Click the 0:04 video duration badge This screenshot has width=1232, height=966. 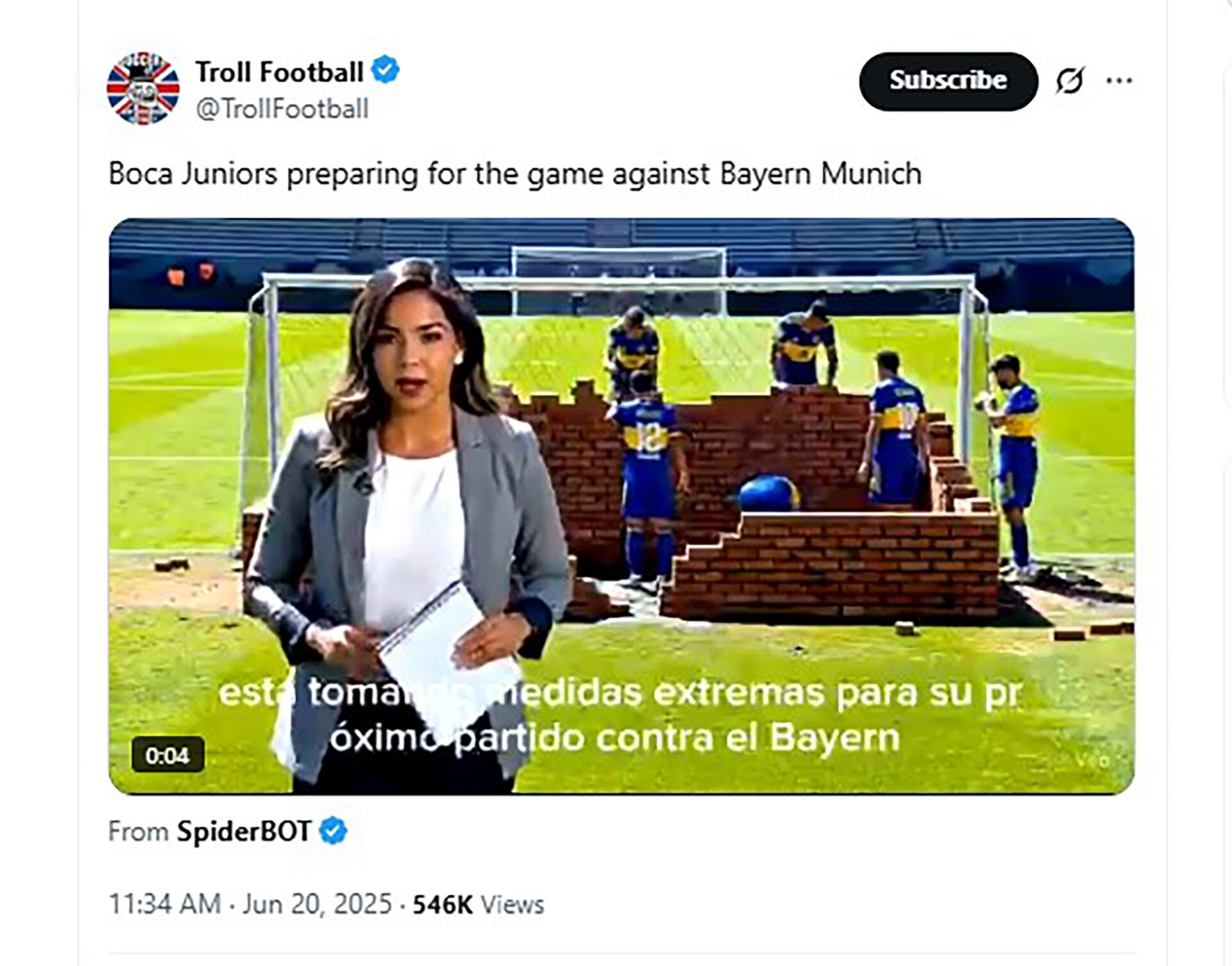click(167, 755)
